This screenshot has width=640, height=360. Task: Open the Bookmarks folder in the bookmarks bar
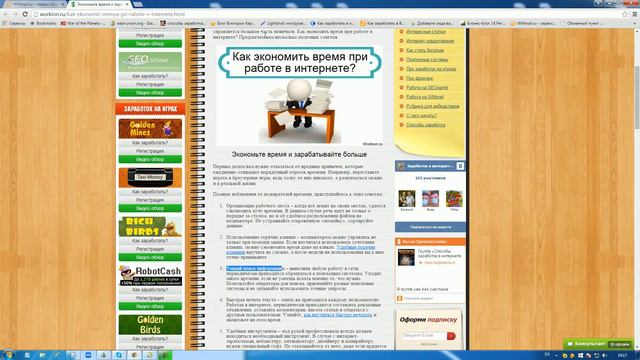43,23
